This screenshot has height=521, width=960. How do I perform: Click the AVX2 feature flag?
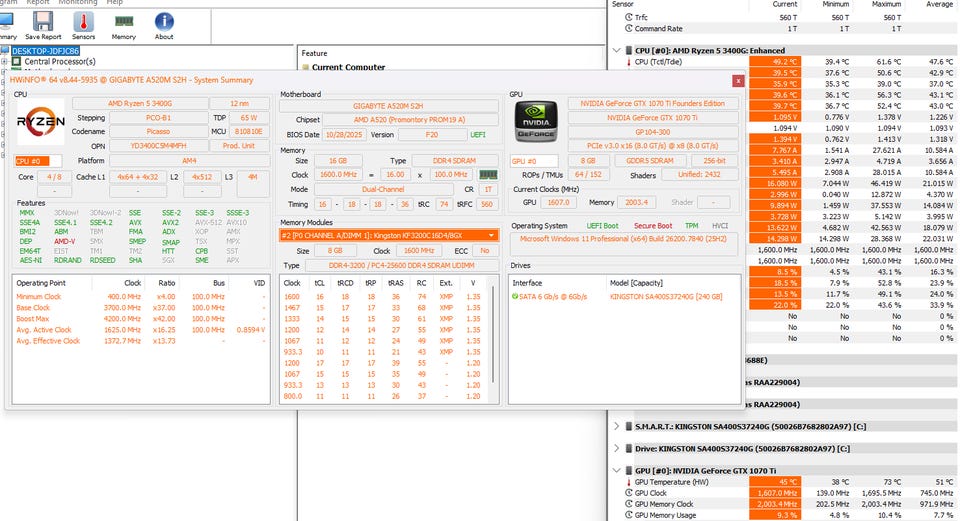tap(170, 223)
